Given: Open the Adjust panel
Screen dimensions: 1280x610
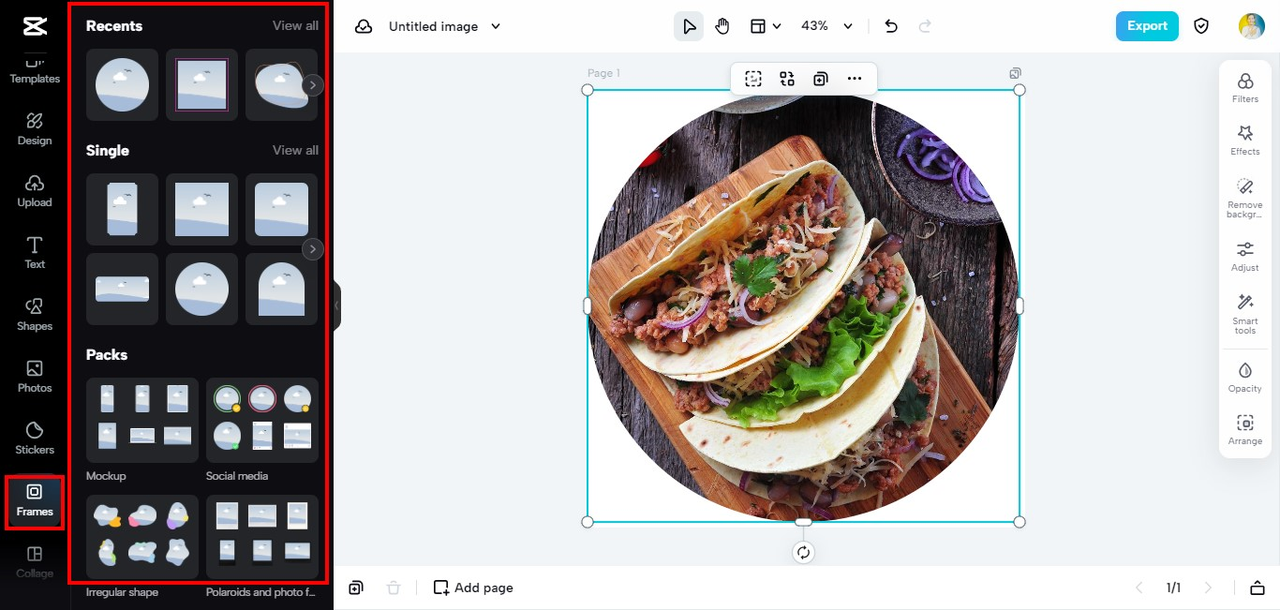Looking at the screenshot, I should (x=1245, y=256).
